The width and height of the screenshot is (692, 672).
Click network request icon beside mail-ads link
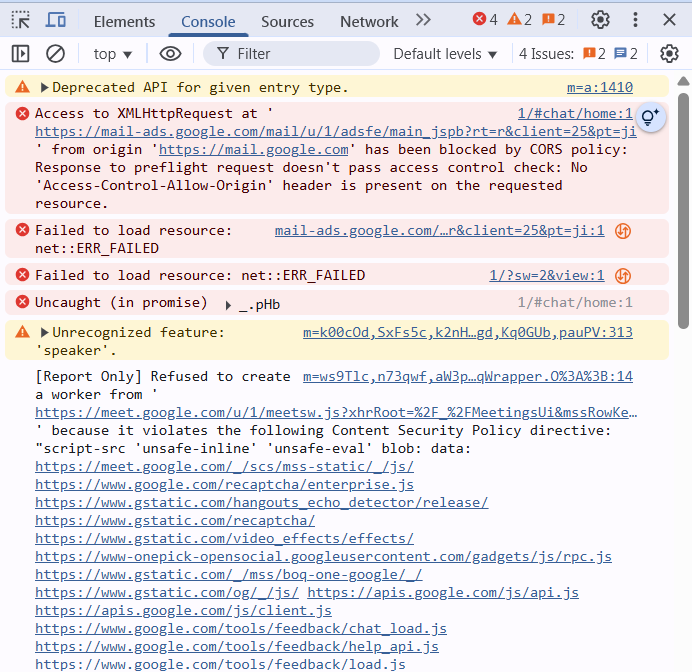623,231
